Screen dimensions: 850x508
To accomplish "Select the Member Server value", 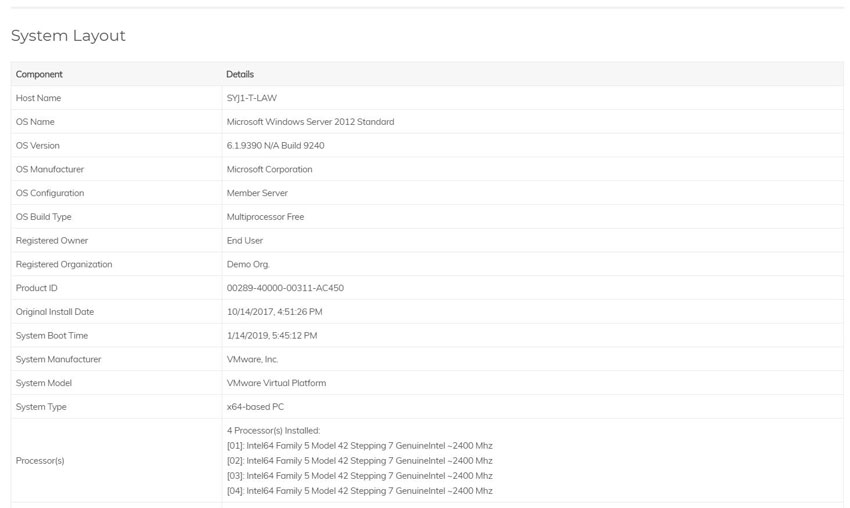I will [x=257, y=193].
